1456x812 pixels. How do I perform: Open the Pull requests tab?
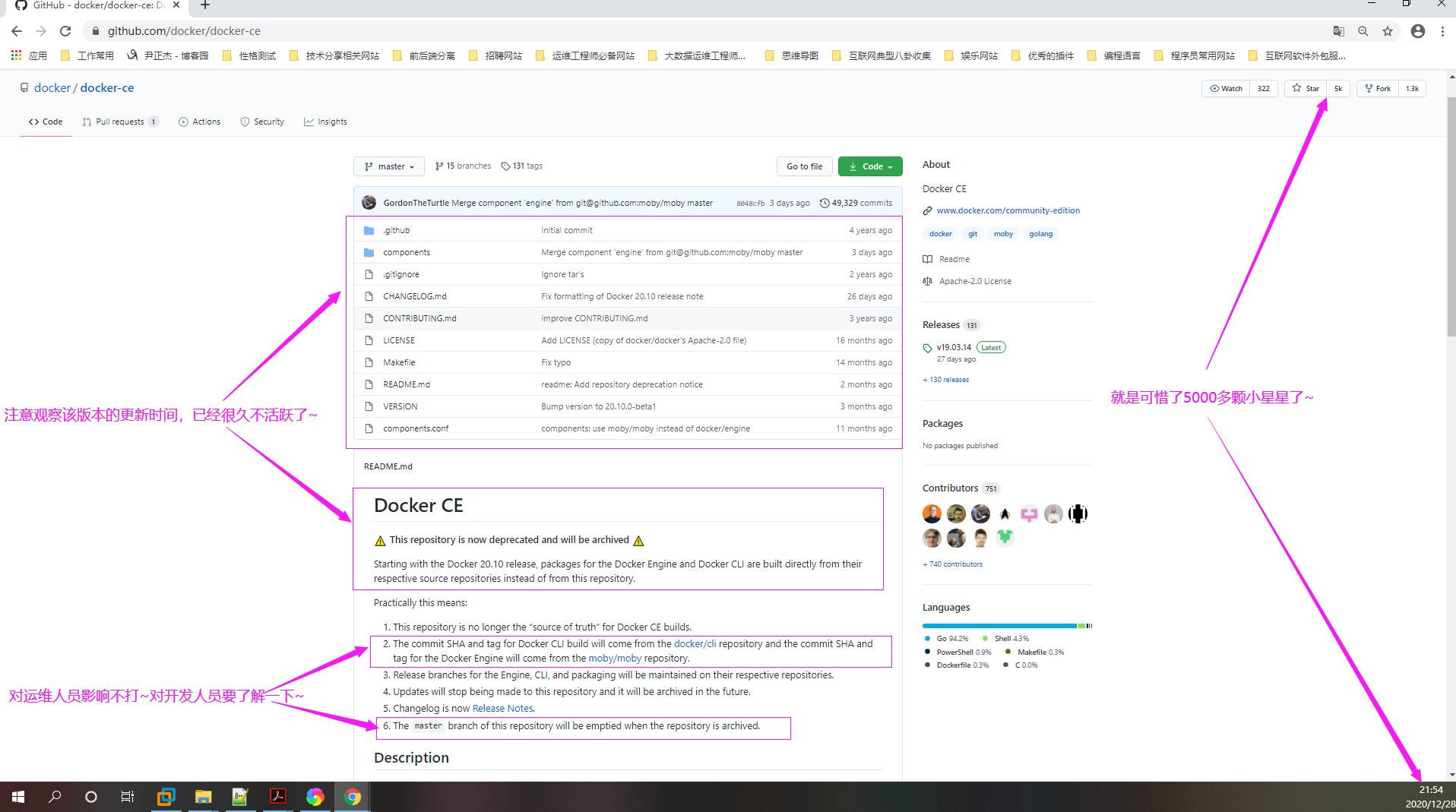tap(119, 122)
